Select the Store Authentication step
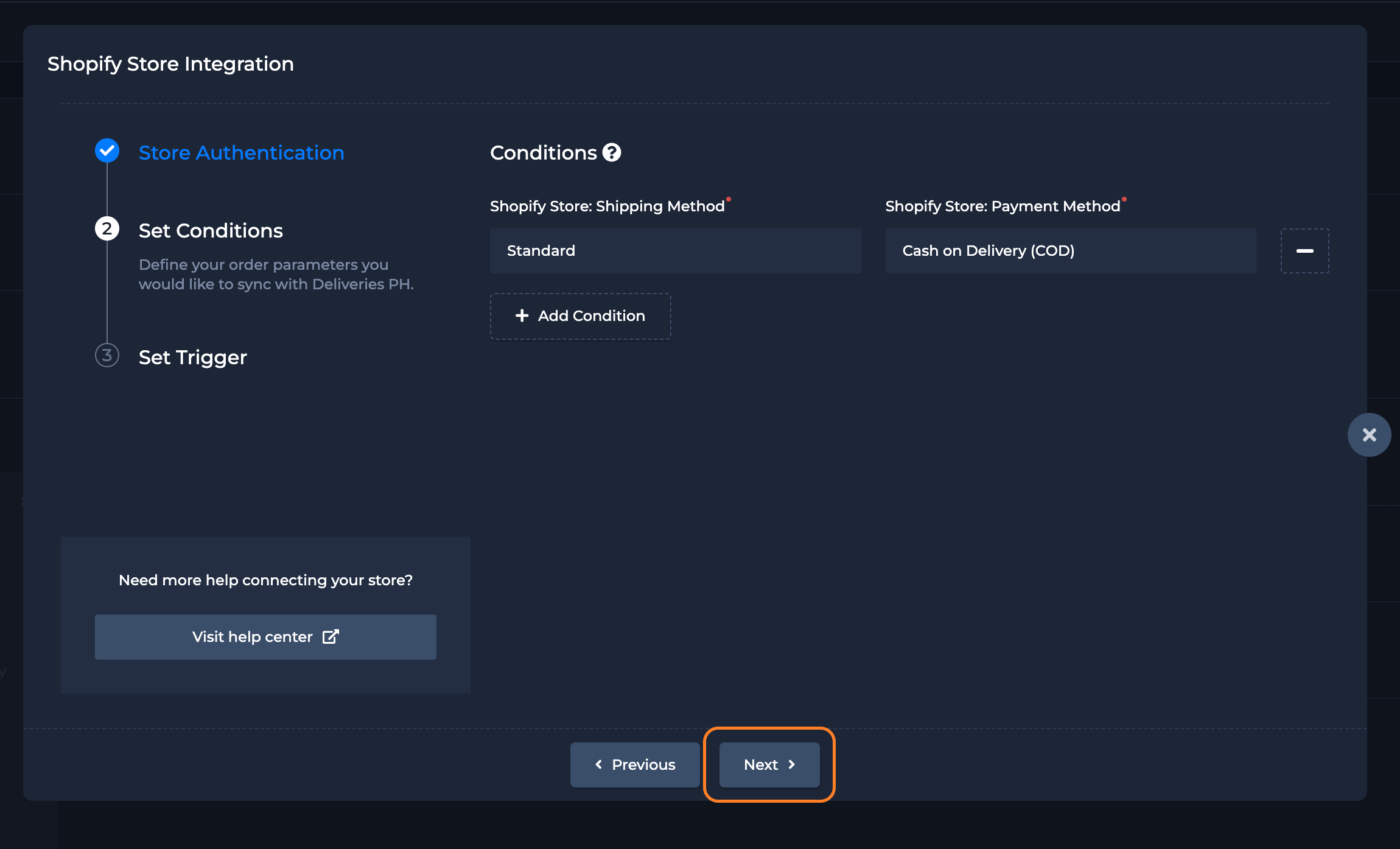Screen dimensions: 1400x849 pyautogui.click(x=242, y=153)
